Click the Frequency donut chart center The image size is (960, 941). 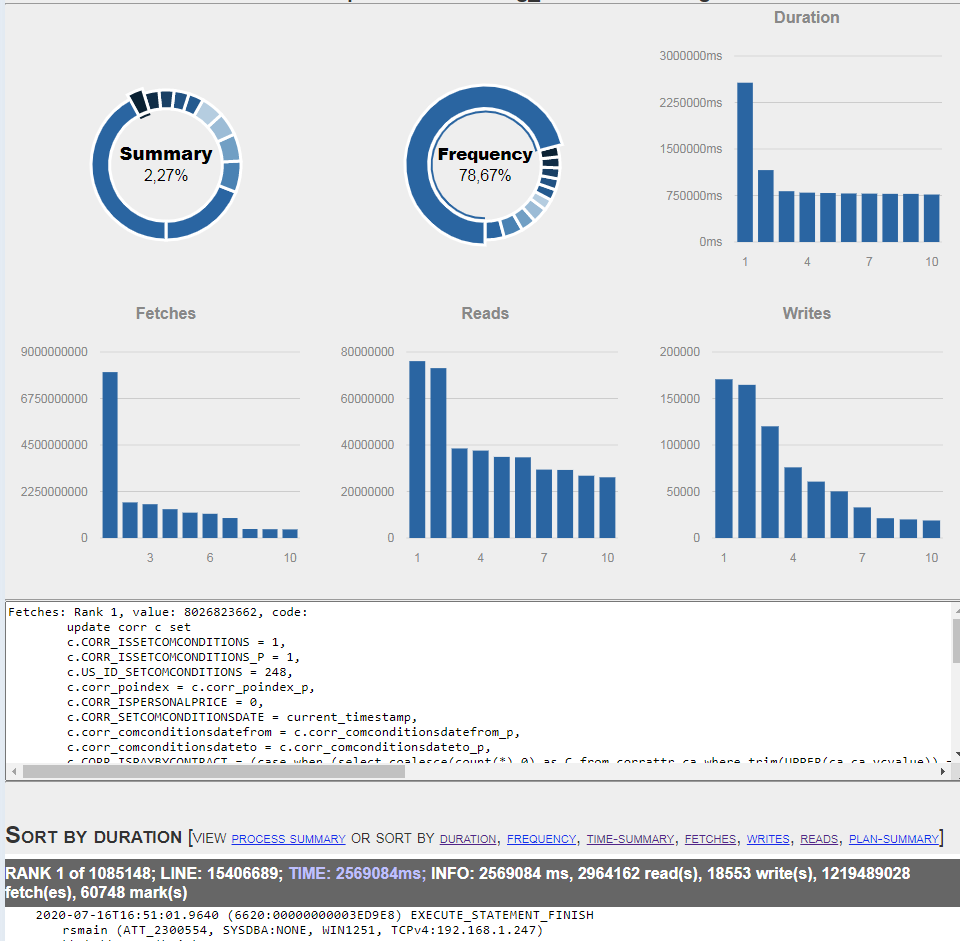(485, 165)
